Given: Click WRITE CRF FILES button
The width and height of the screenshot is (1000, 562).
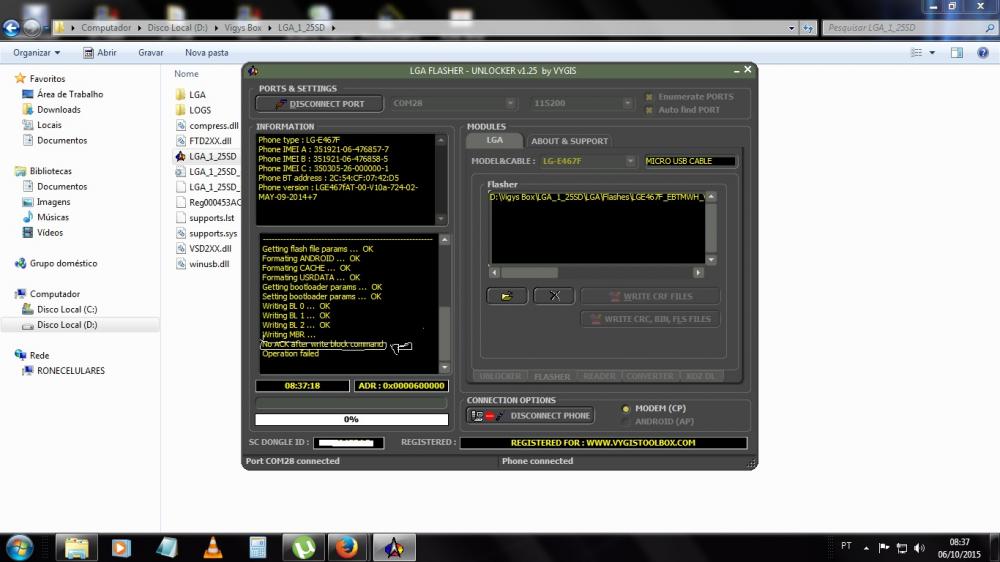Looking at the screenshot, I should pos(651,296).
